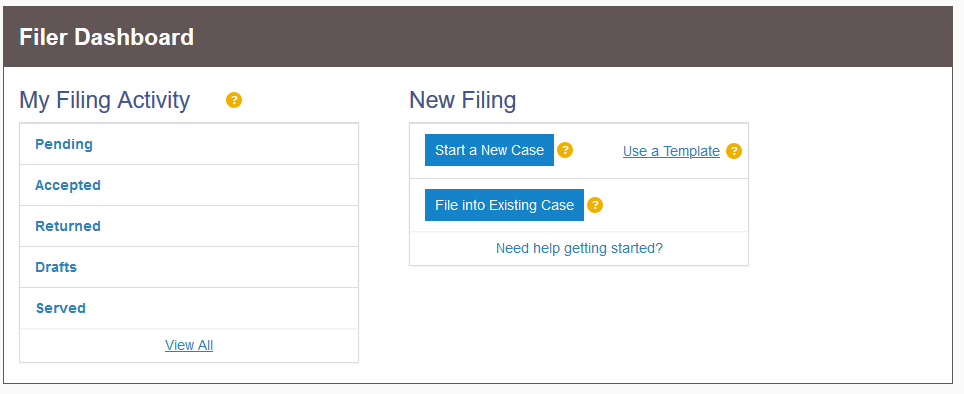964x394 pixels.
Task: Open the Accepted filings list
Action: (x=68, y=185)
